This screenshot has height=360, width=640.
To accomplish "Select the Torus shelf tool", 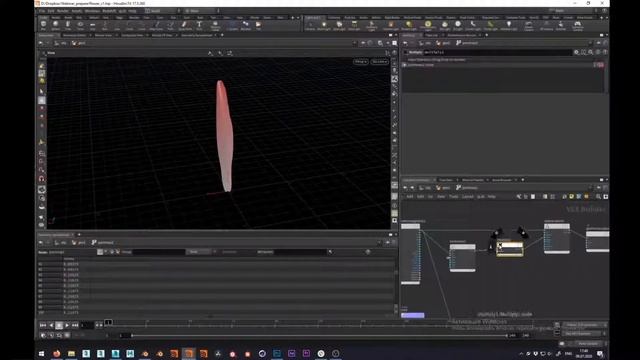I will (80, 26).
